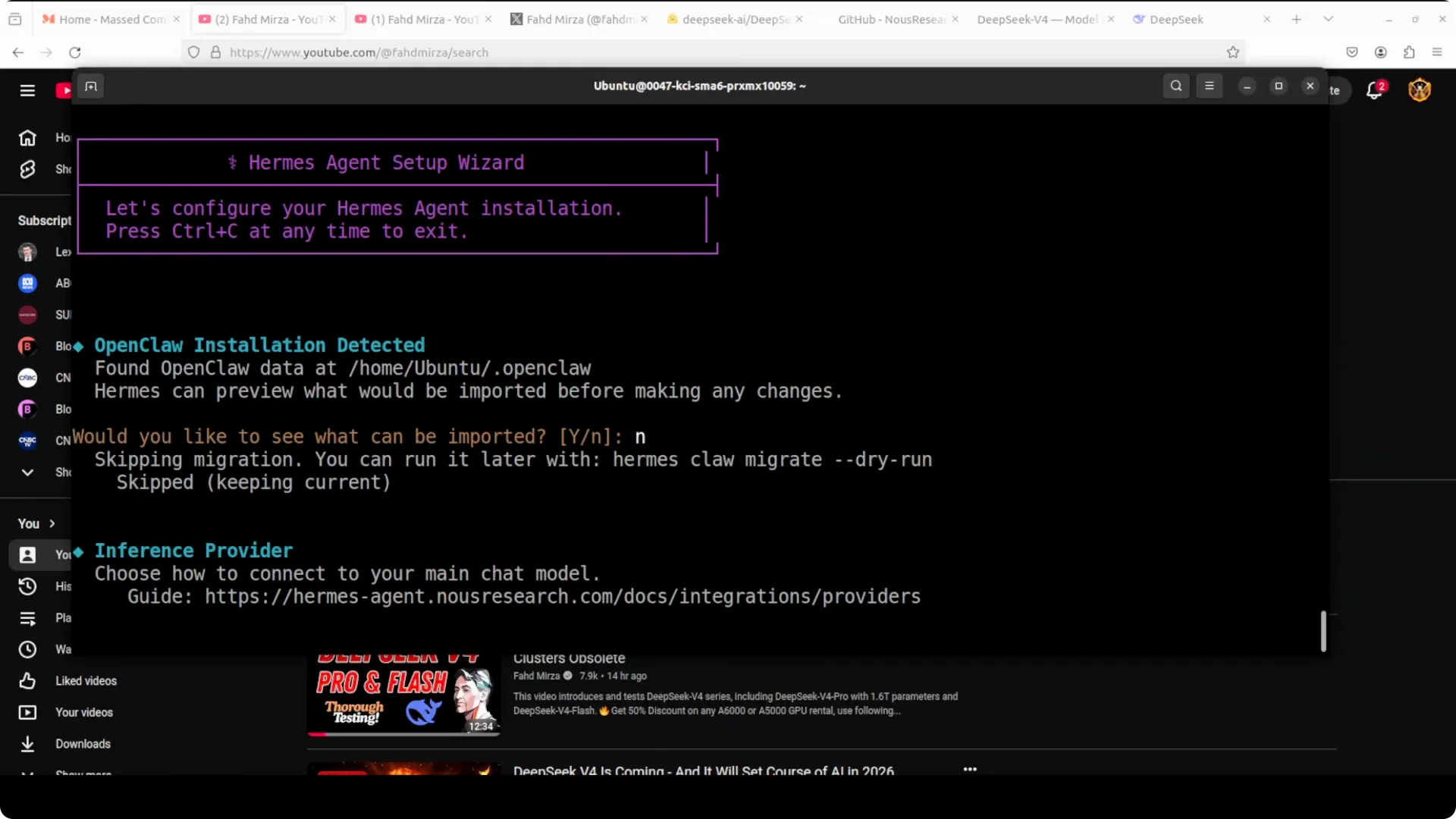Open the Firefox account icon
The width and height of the screenshot is (1456, 819).
(x=1381, y=52)
